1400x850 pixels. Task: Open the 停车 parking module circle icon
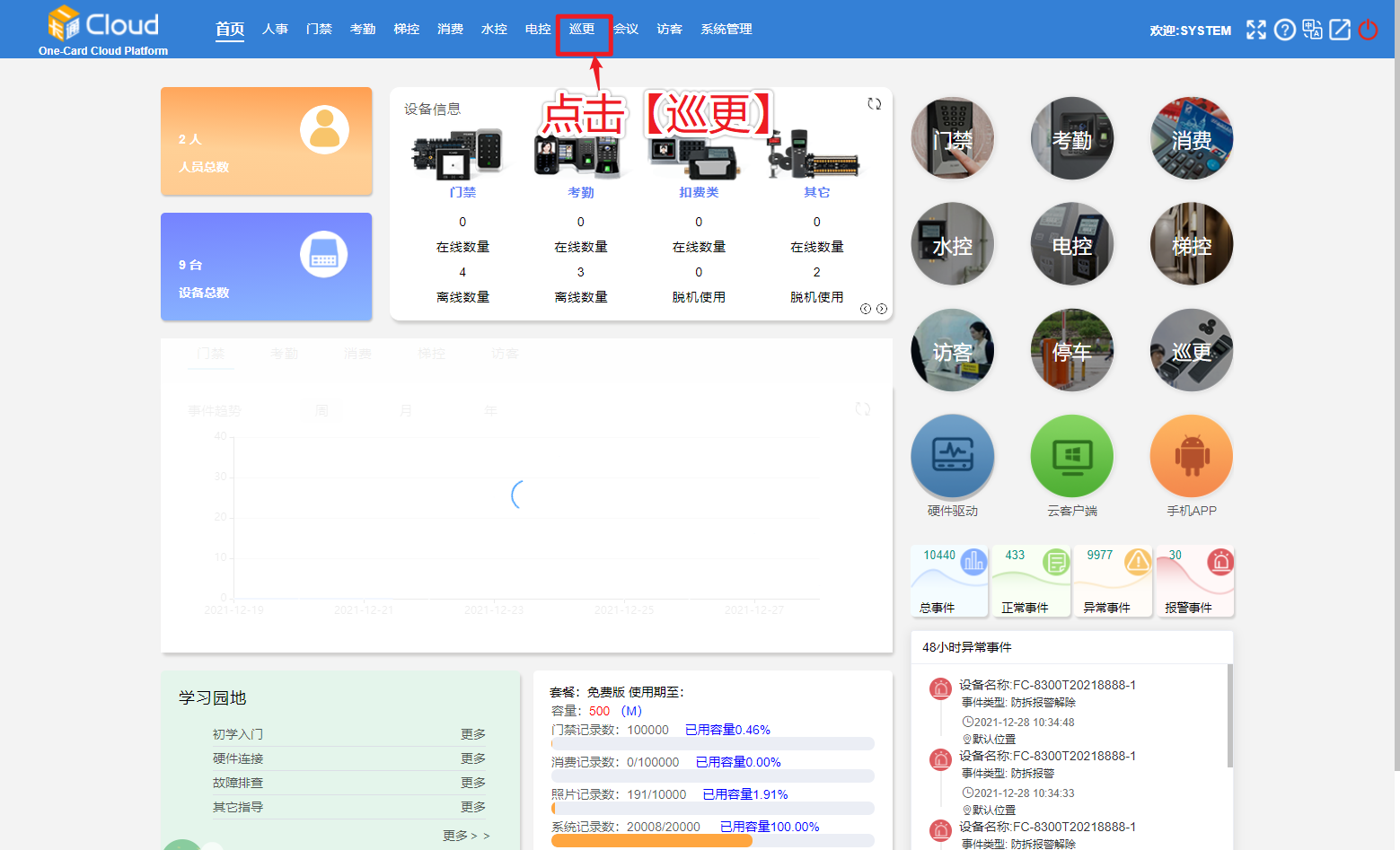tap(1071, 350)
